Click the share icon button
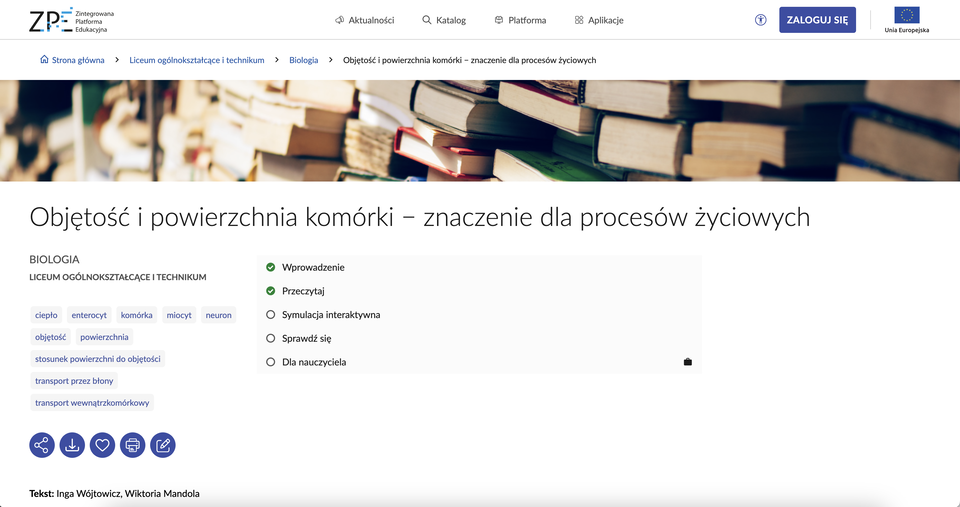The width and height of the screenshot is (960, 507). point(42,445)
